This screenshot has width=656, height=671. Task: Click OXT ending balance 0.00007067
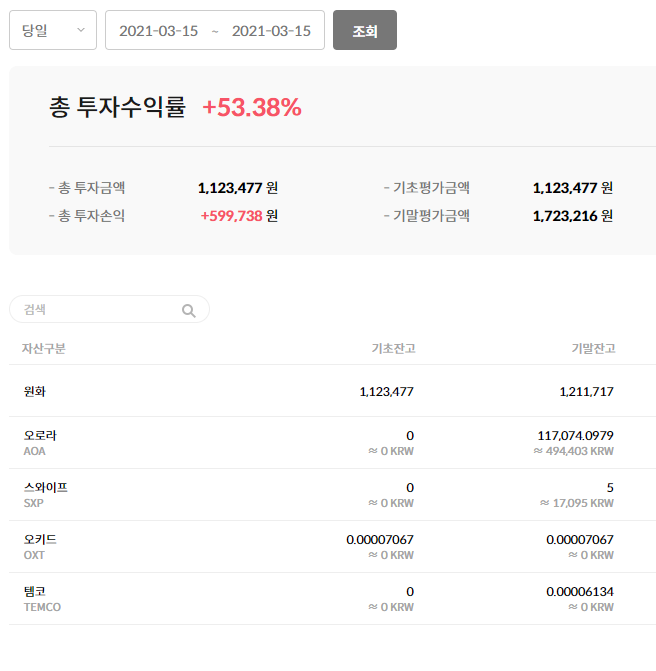580,540
